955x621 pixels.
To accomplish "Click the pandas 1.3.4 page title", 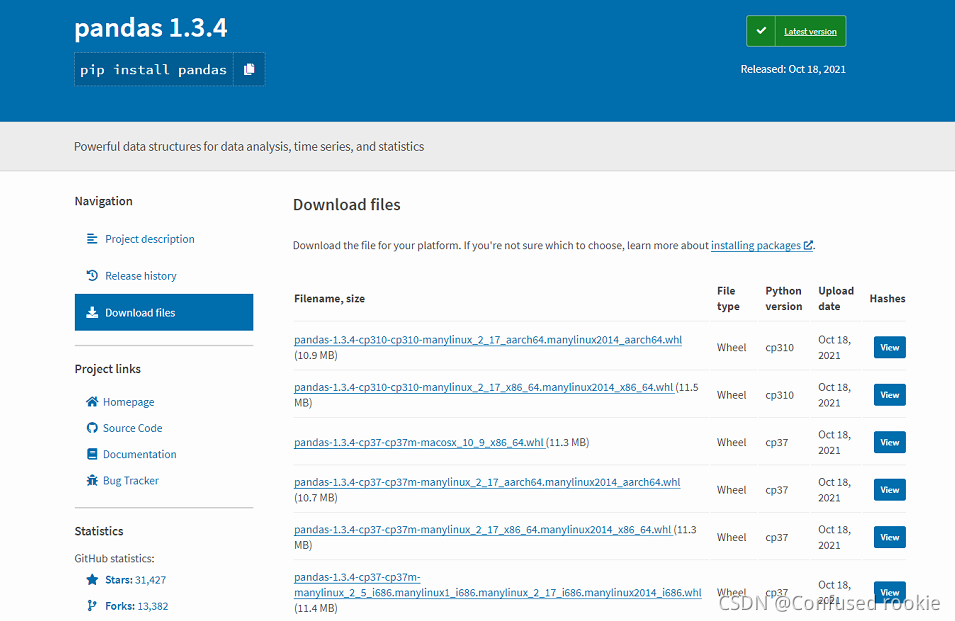I will coord(150,28).
